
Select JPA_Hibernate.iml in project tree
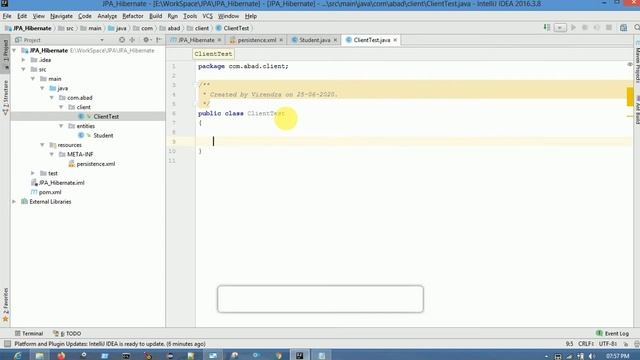tap(62, 182)
